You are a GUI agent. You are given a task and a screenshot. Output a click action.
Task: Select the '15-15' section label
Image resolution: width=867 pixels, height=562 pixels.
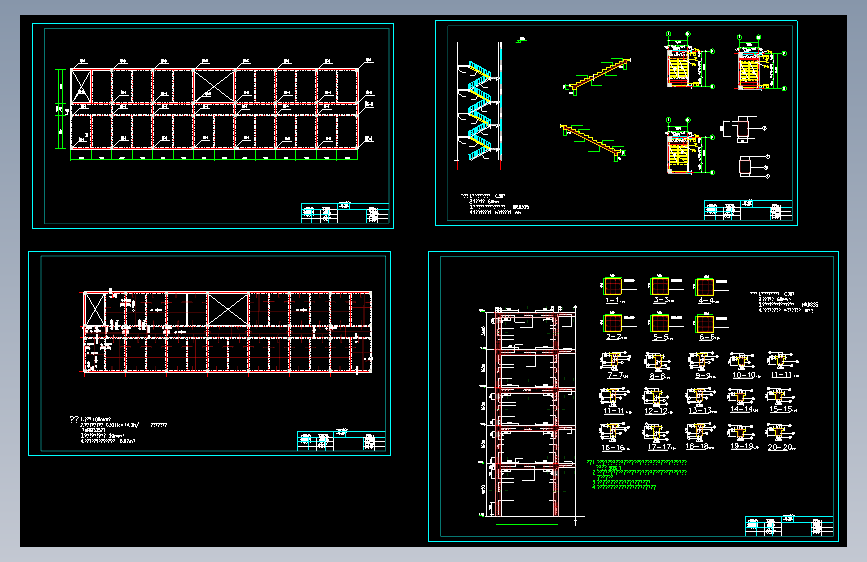point(782,409)
